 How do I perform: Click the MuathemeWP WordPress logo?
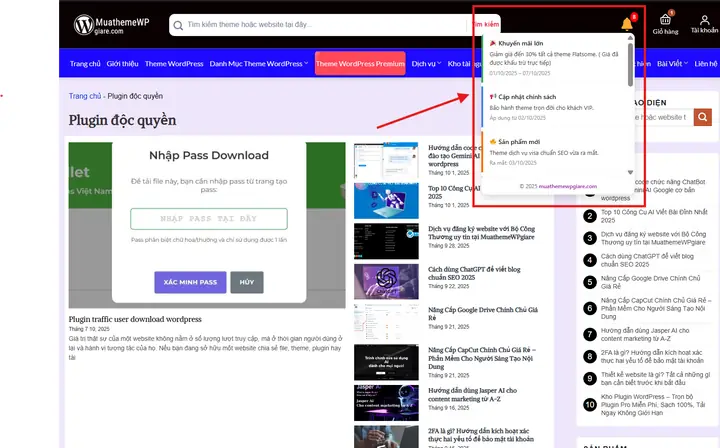[111, 25]
